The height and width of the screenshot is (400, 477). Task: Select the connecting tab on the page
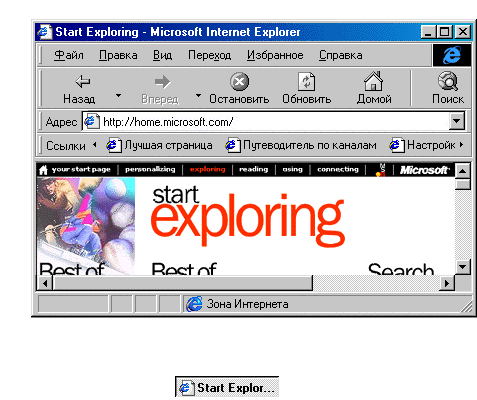pyautogui.click(x=338, y=169)
